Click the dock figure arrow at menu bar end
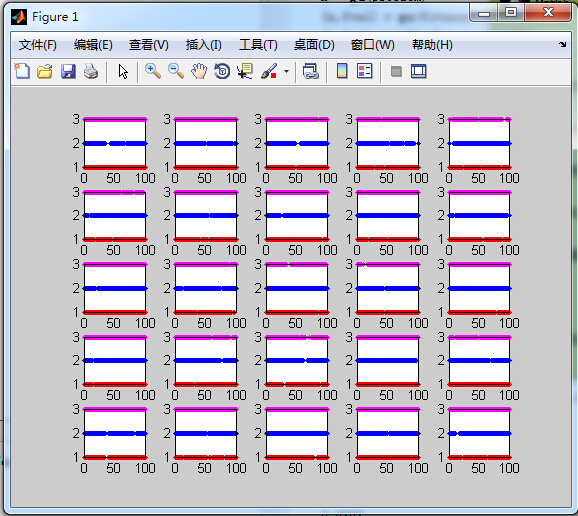Viewport: 578px width, 516px height. [x=563, y=45]
